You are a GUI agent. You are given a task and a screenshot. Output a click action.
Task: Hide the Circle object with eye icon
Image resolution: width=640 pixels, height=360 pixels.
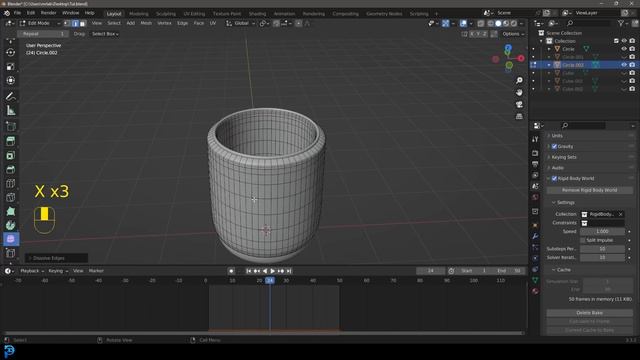pos(624,49)
